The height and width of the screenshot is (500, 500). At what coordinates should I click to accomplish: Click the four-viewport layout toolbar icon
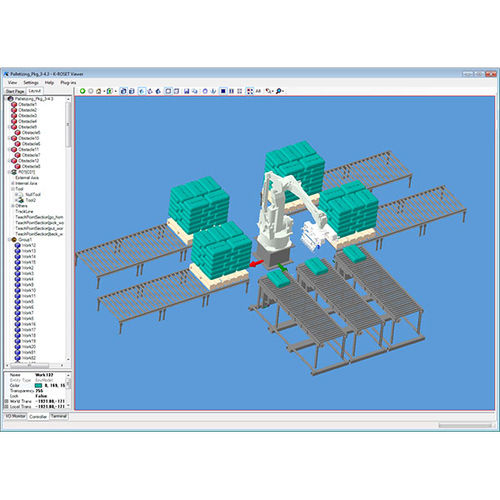click(239, 91)
